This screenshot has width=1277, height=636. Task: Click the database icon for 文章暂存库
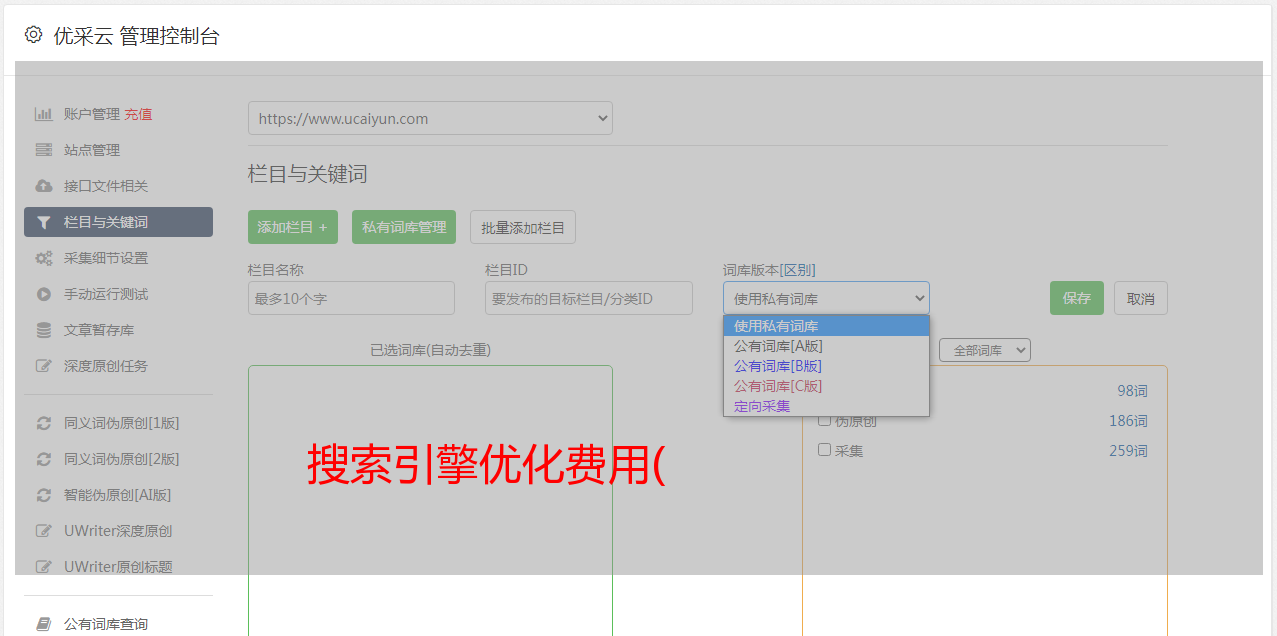[44, 330]
